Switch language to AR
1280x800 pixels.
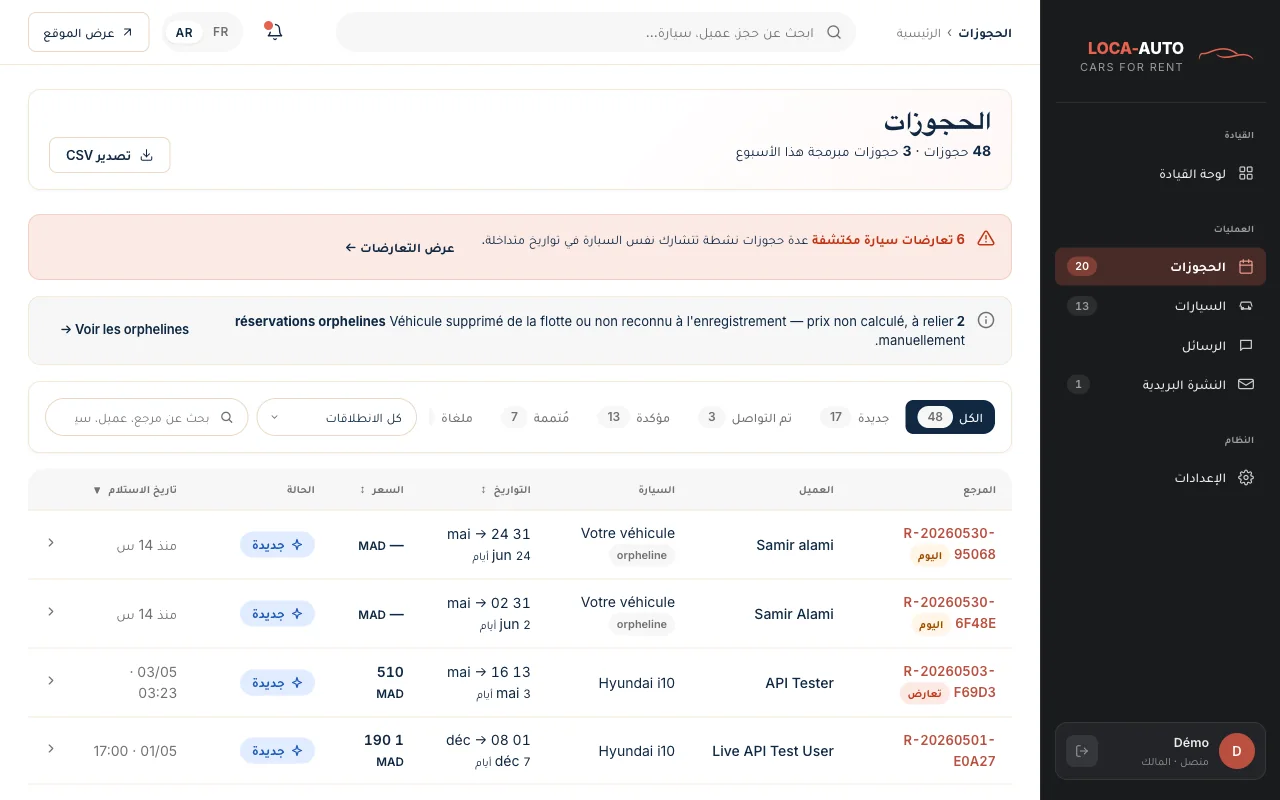coord(184,32)
